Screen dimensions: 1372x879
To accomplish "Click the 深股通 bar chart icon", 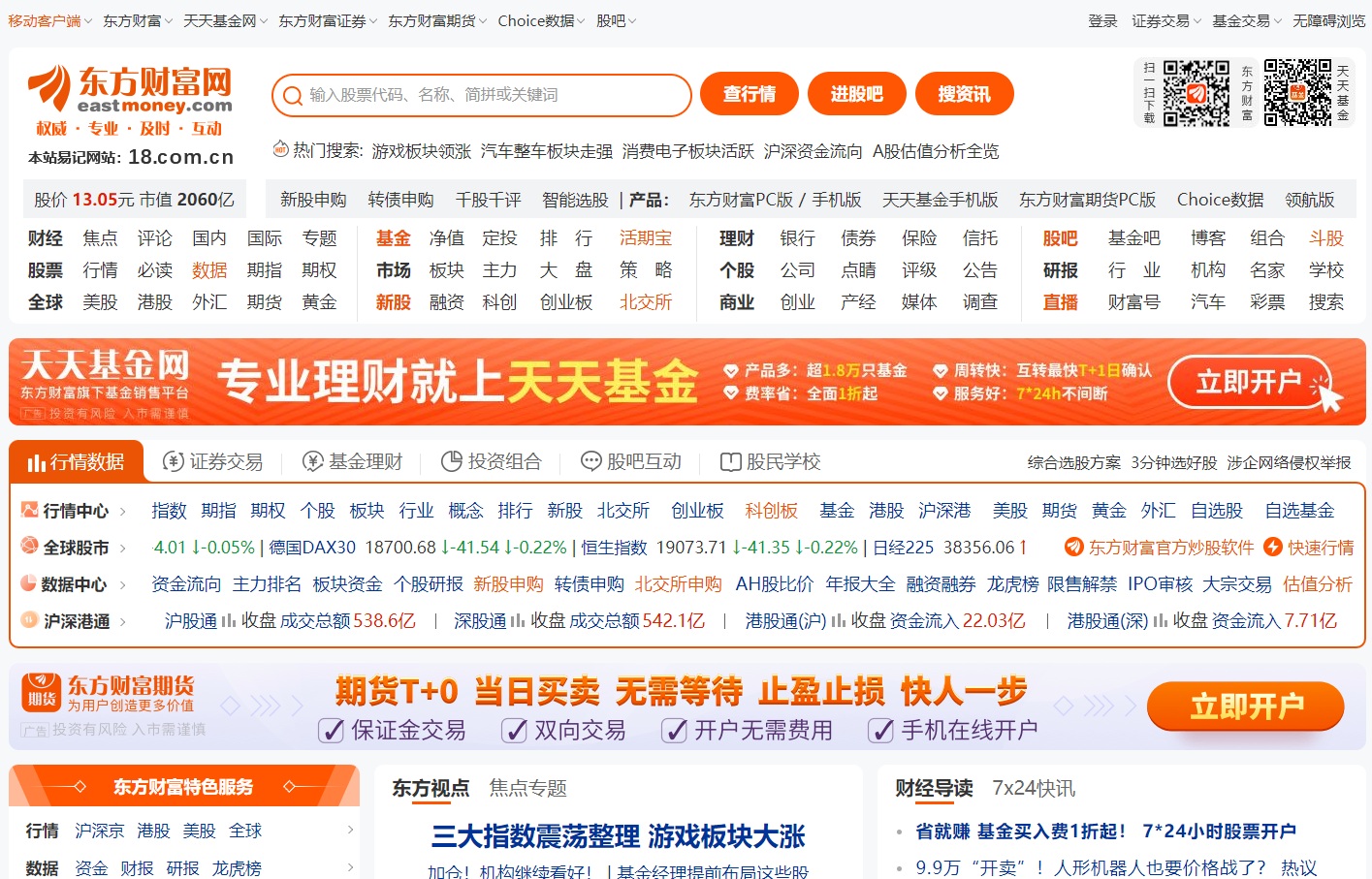I will pyautogui.click(x=518, y=621).
